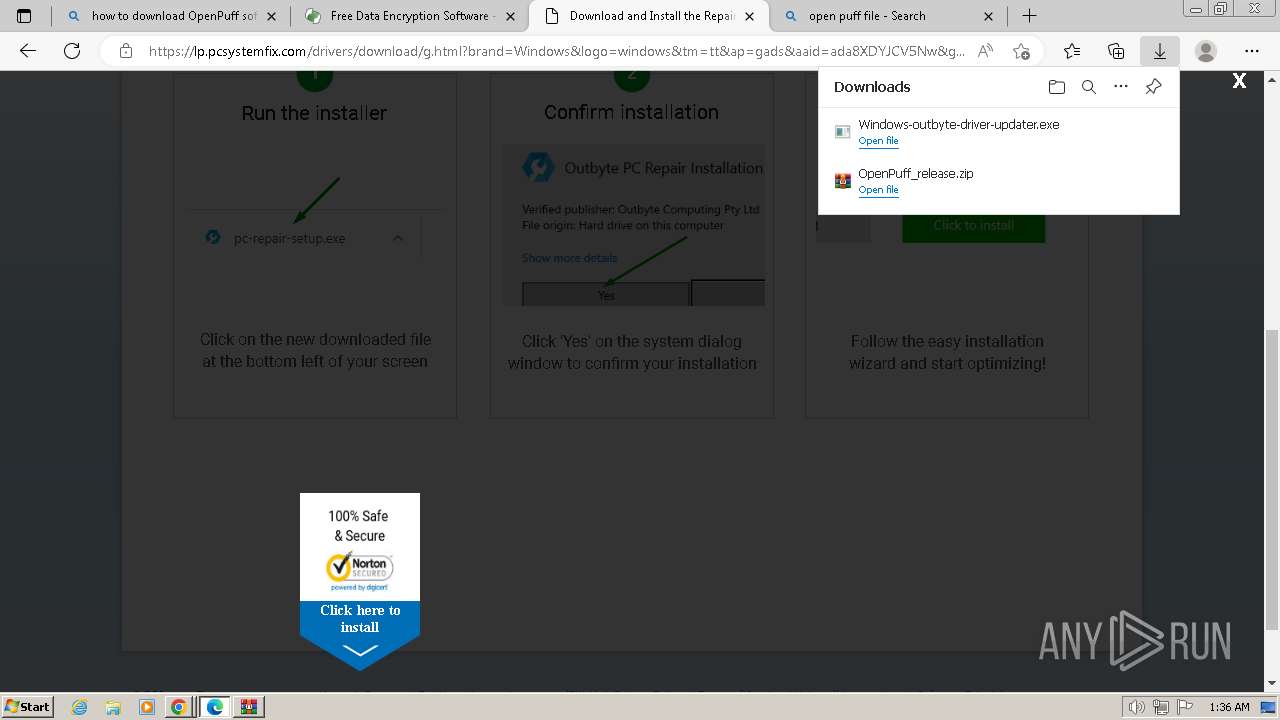Close the 'open puff file - Search' tab
Screen dimensions: 1280x720
(x=988, y=16)
